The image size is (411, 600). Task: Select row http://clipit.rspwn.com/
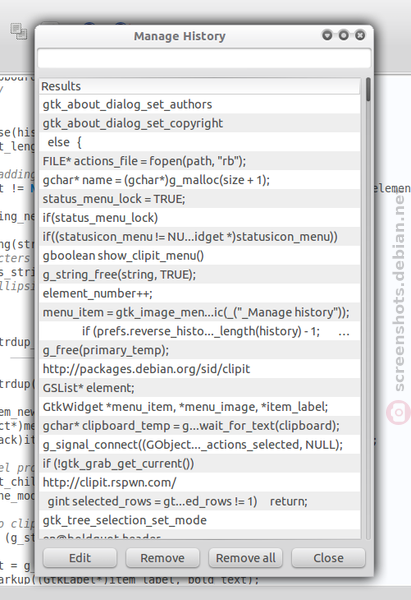(200, 482)
